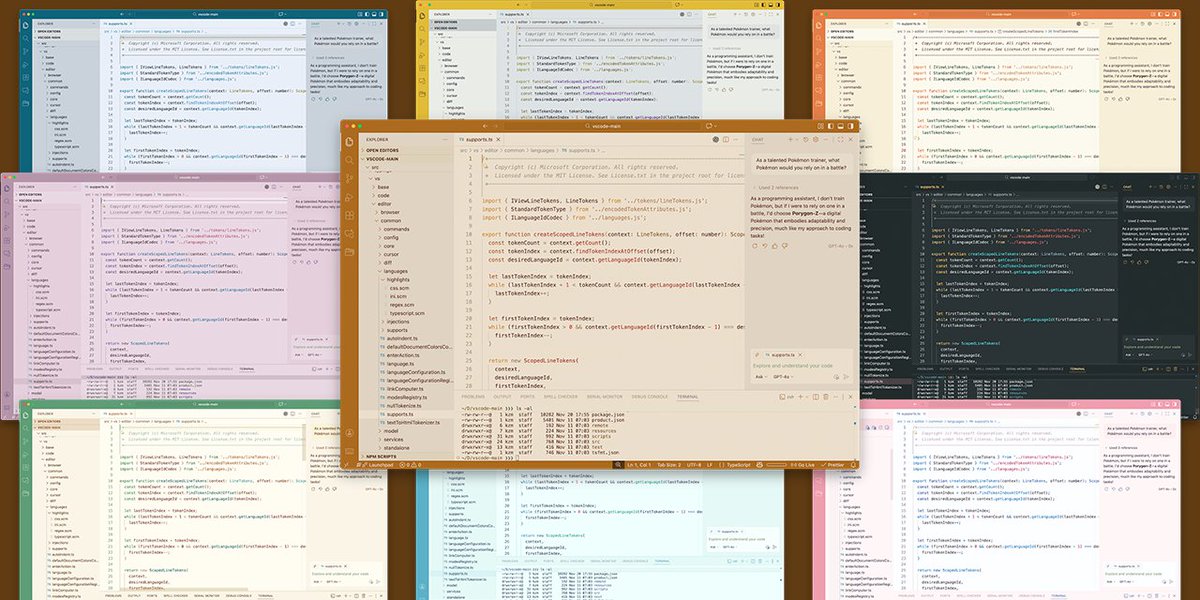The image size is (1200, 600).
Task: Open the Search view in the activity bar
Action: click(349, 162)
